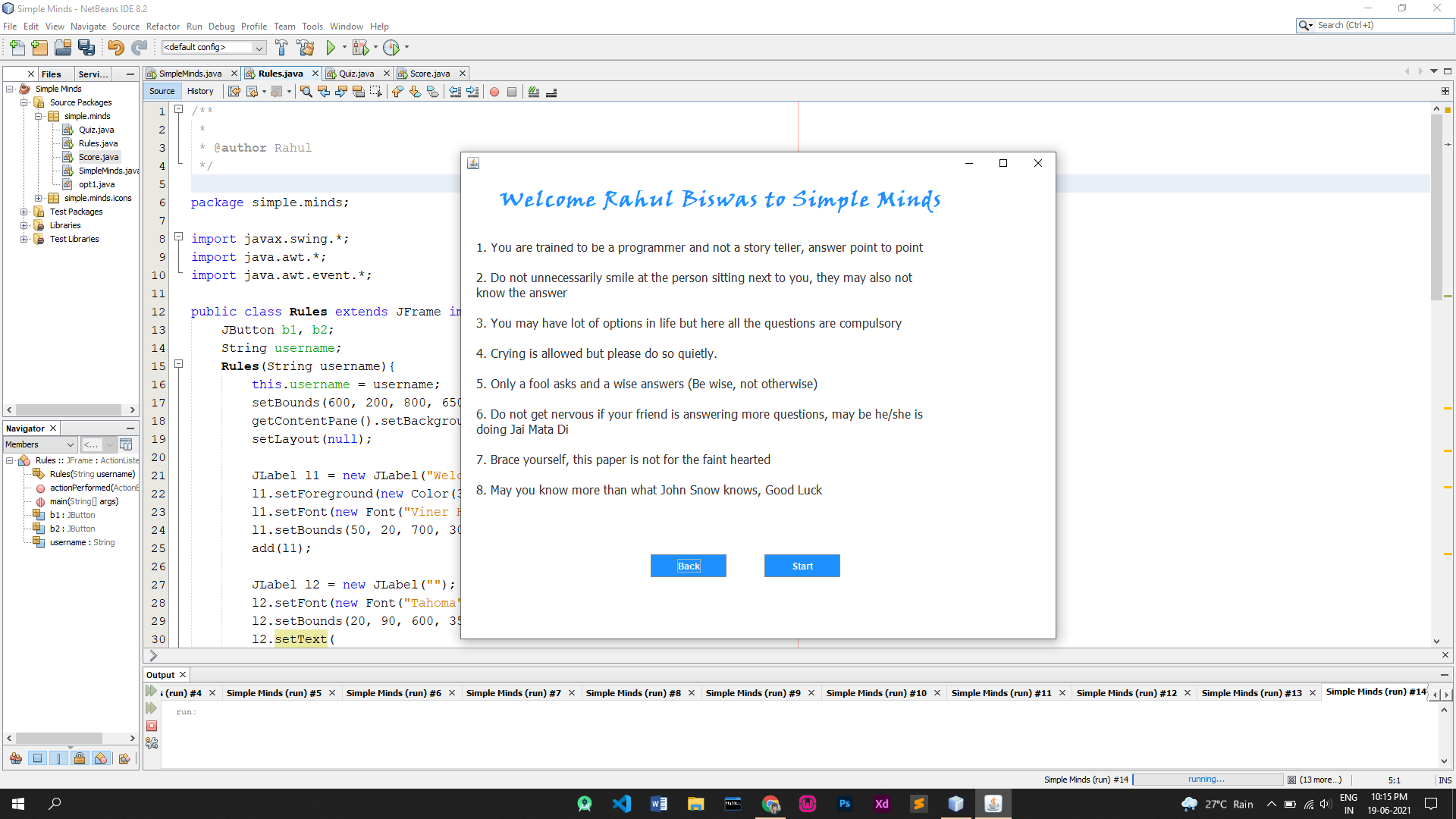Click the Run Project toolbar icon
Screen dimensions: 1456x819
click(x=331, y=47)
